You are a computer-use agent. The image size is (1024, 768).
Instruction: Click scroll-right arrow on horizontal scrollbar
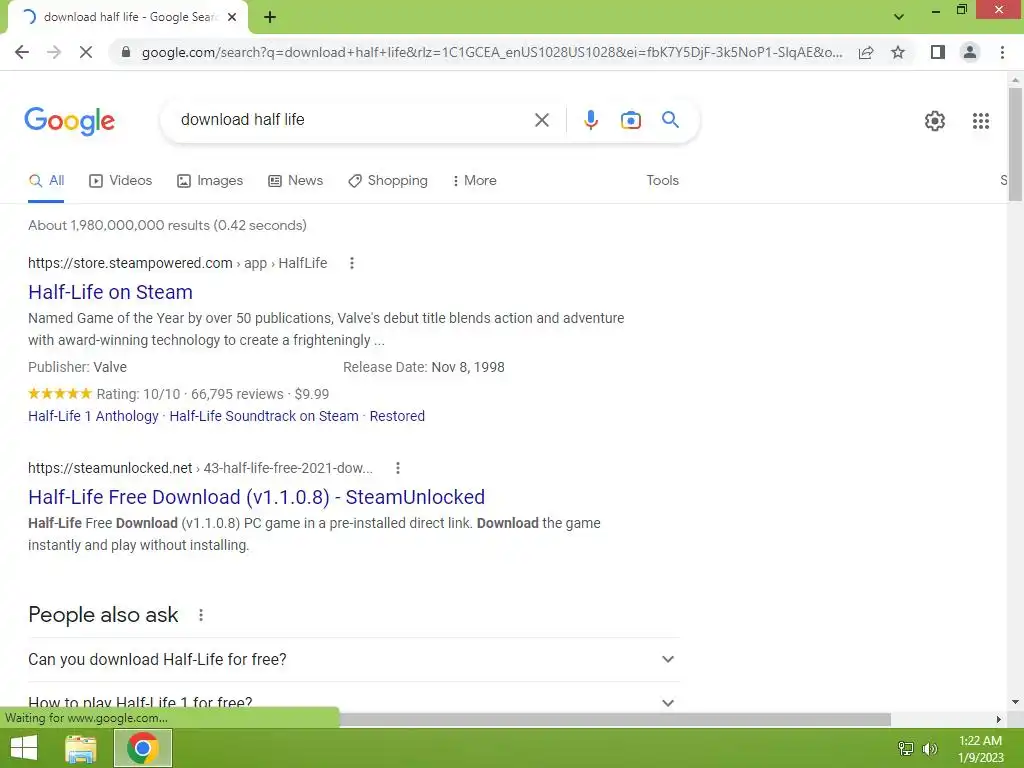pos(998,720)
